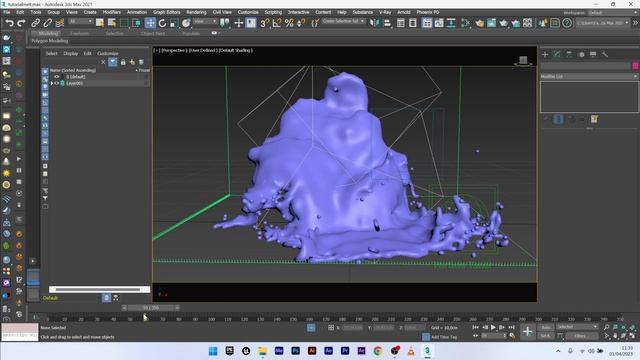Open the Modifier List dropdown

click(x=589, y=76)
